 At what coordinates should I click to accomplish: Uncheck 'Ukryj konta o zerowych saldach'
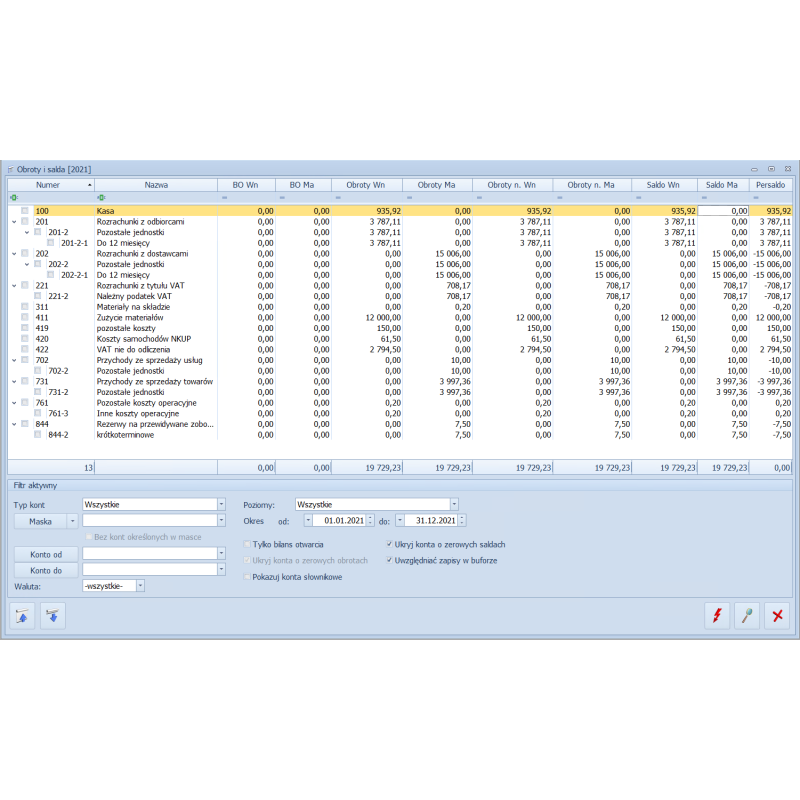(390, 545)
